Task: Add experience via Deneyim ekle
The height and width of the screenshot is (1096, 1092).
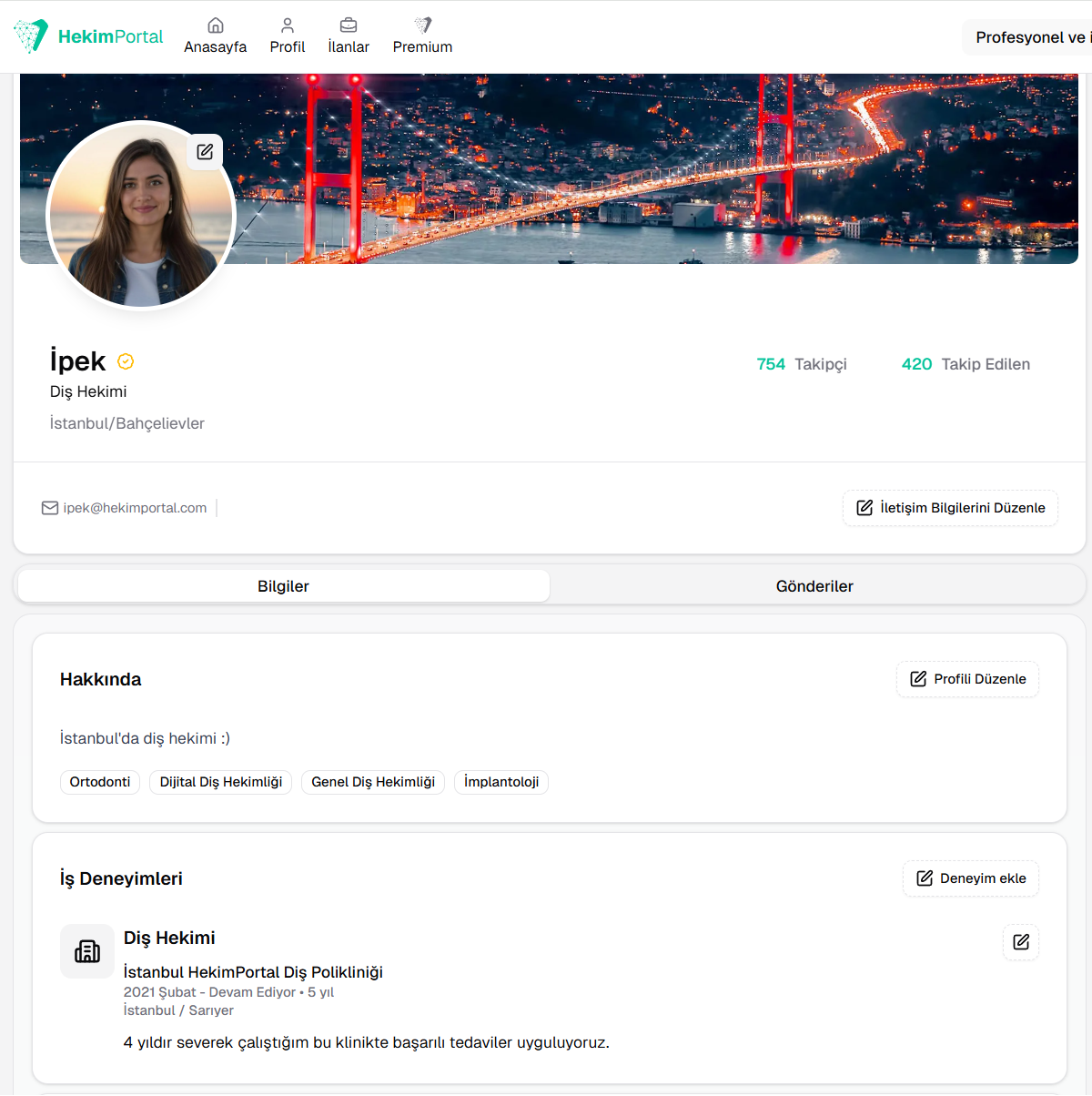Action: (x=970, y=878)
